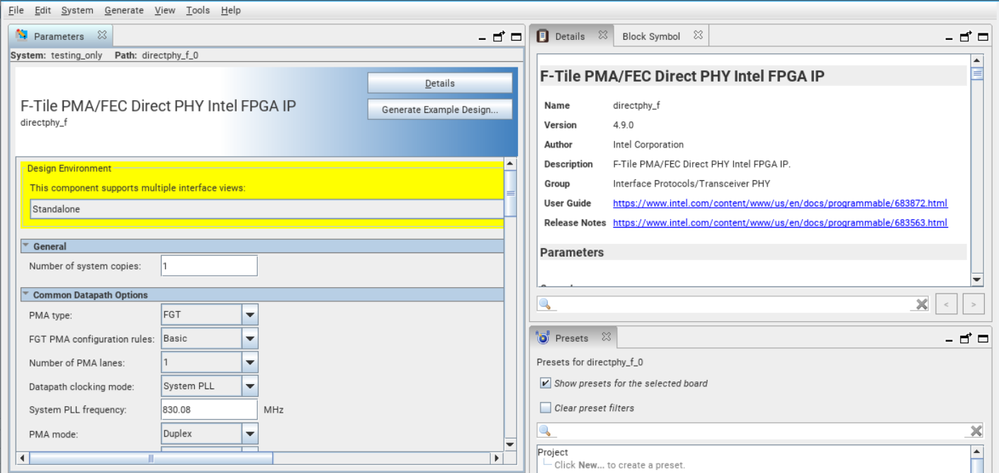Close the Block Symbol tab

[698, 35]
